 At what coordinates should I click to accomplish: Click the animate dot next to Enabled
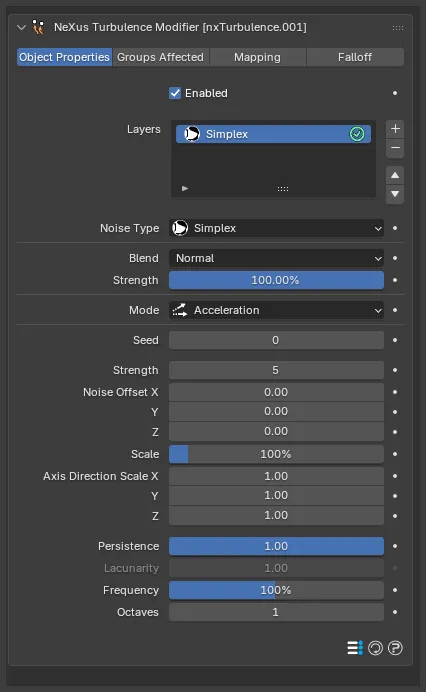coord(395,93)
